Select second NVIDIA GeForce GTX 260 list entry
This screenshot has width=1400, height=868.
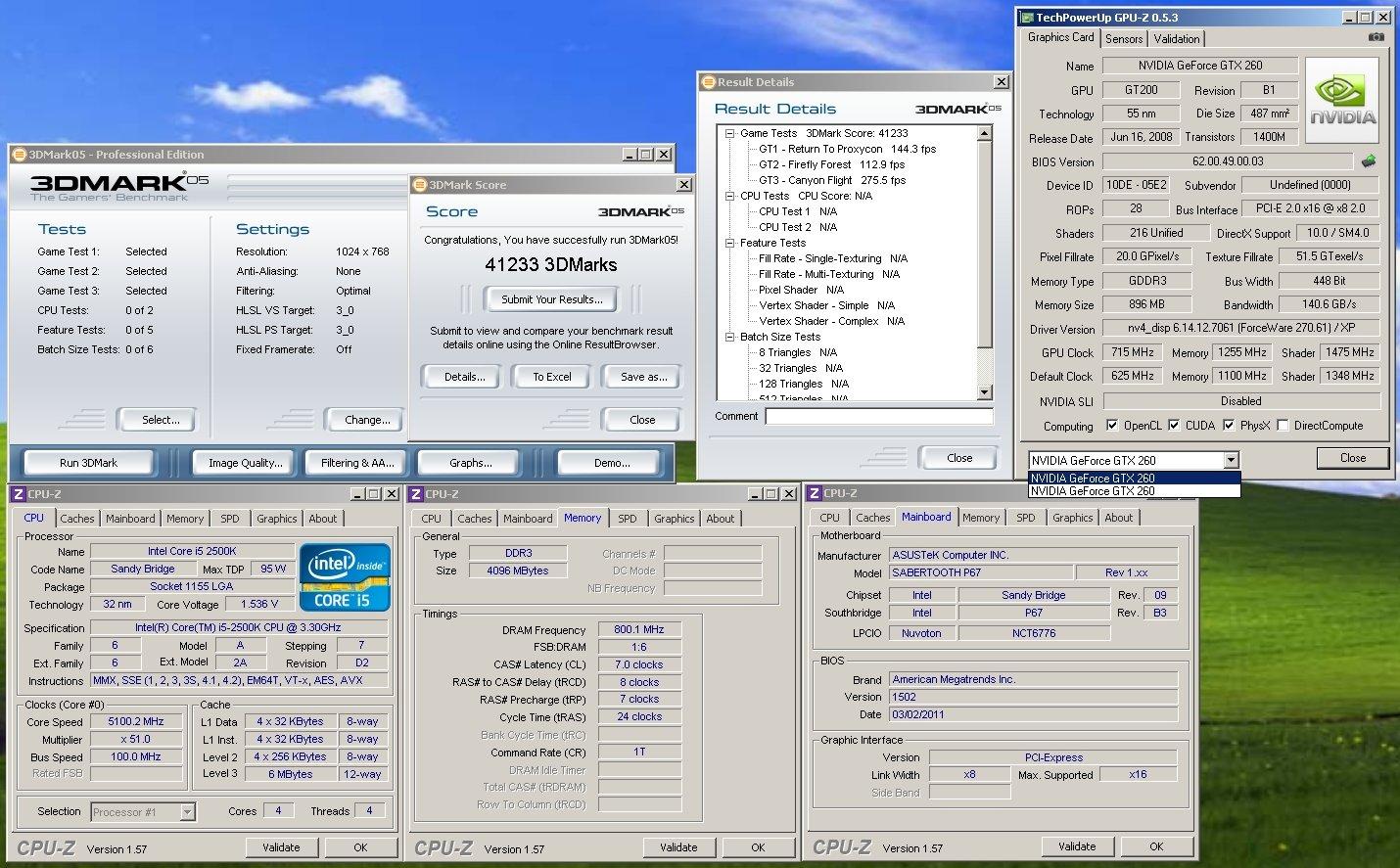[x=1135, y=491]
